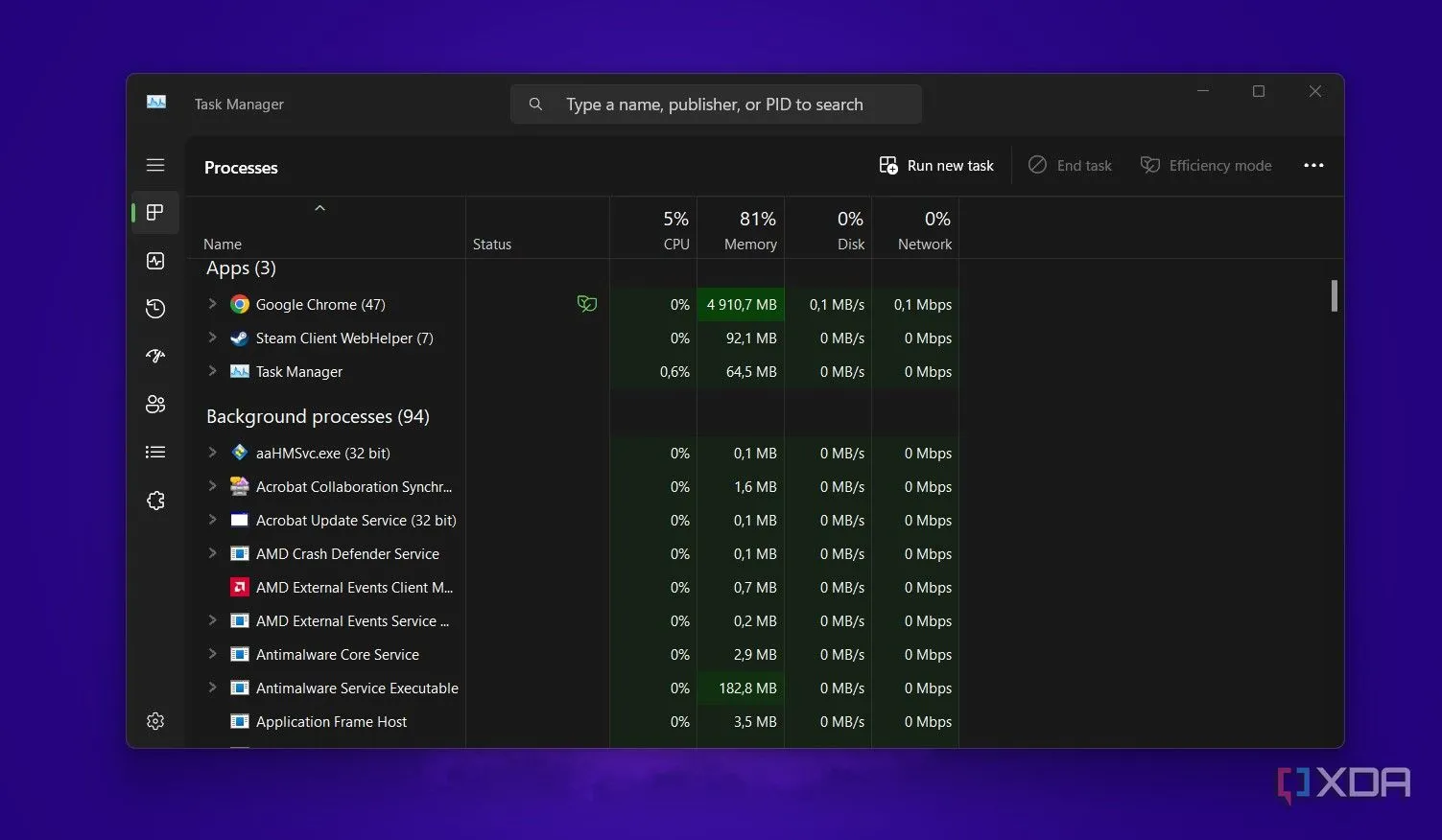Click the Acrobat Update Service icon
1442x840 pixels.
[240, 520]
